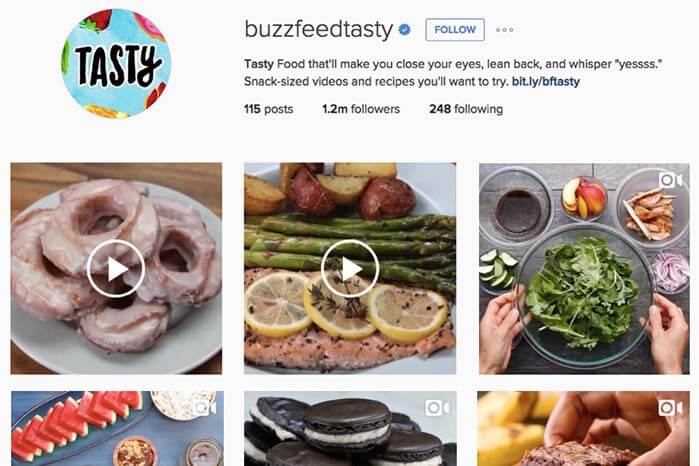Open the chocolate sandwich cookies post
The image size is (699, 466).
350,429
